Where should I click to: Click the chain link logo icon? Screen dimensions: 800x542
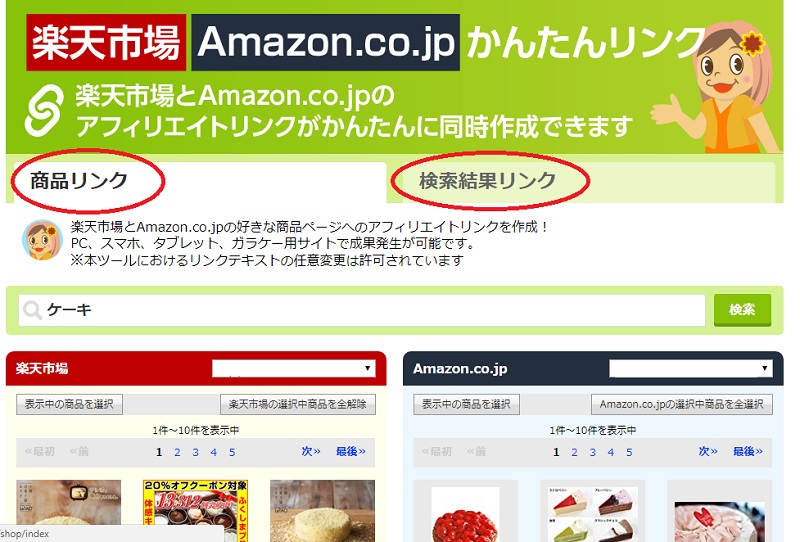(45, 110)
